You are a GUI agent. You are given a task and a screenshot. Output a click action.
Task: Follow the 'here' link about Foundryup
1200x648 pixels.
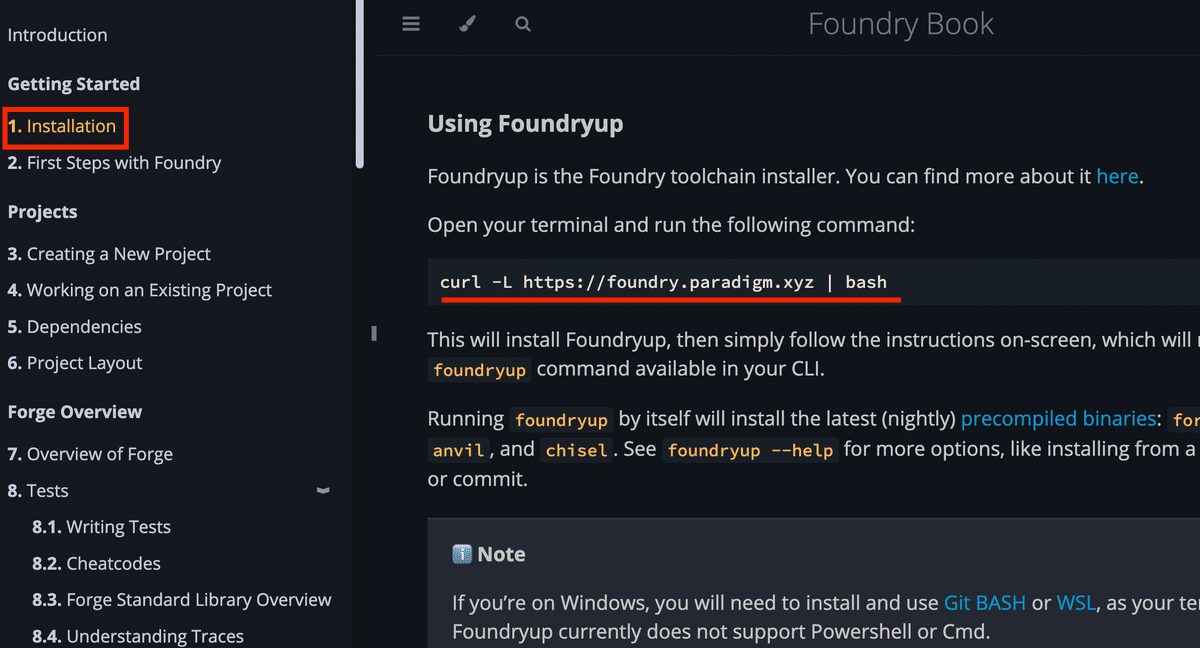coord(1117,177)
